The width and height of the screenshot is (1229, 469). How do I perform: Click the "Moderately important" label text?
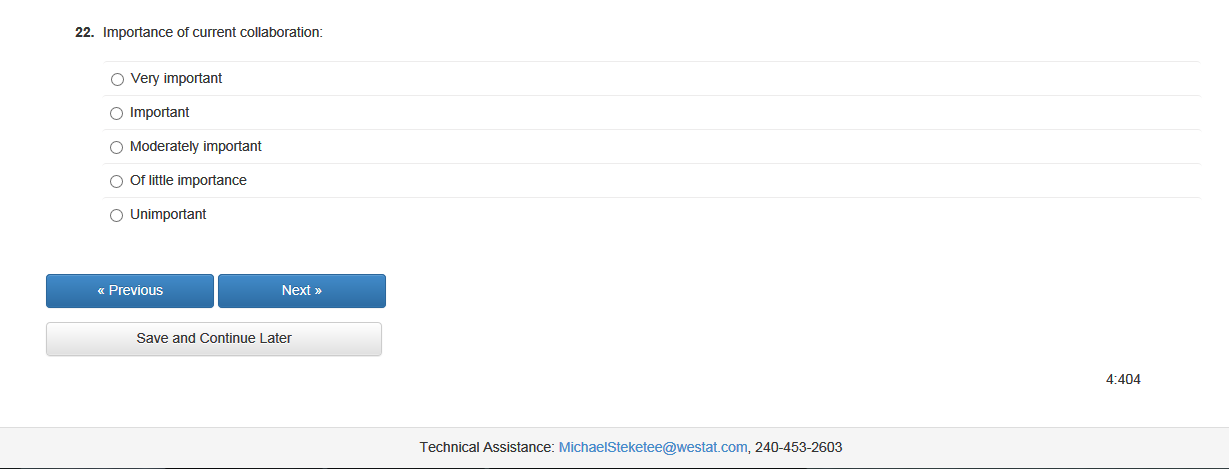pyautogui.click(x=196, y=146)
